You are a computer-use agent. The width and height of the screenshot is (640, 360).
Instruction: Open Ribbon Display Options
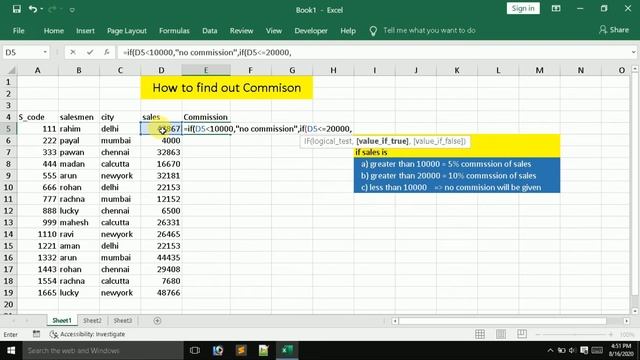point(556,9)
